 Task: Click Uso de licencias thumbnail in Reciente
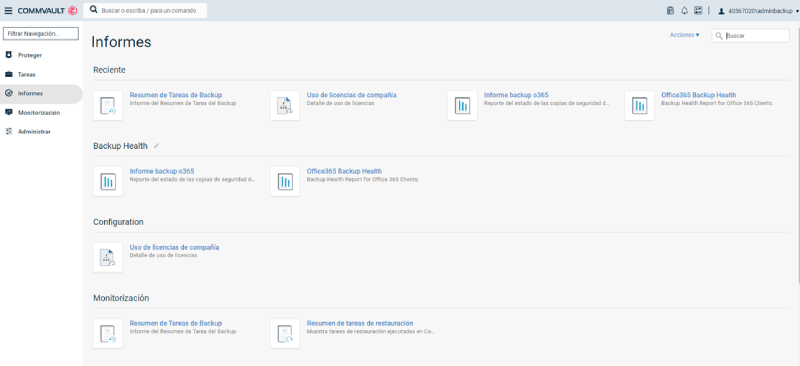pos(285,106)
